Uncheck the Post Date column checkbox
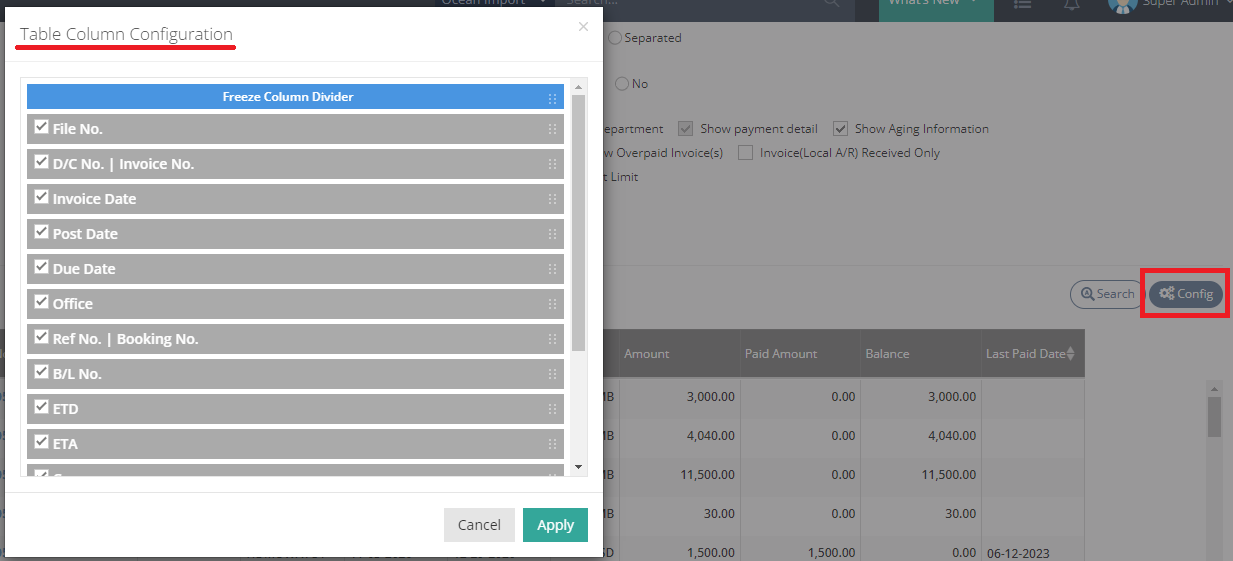 [x=41, y=232]
